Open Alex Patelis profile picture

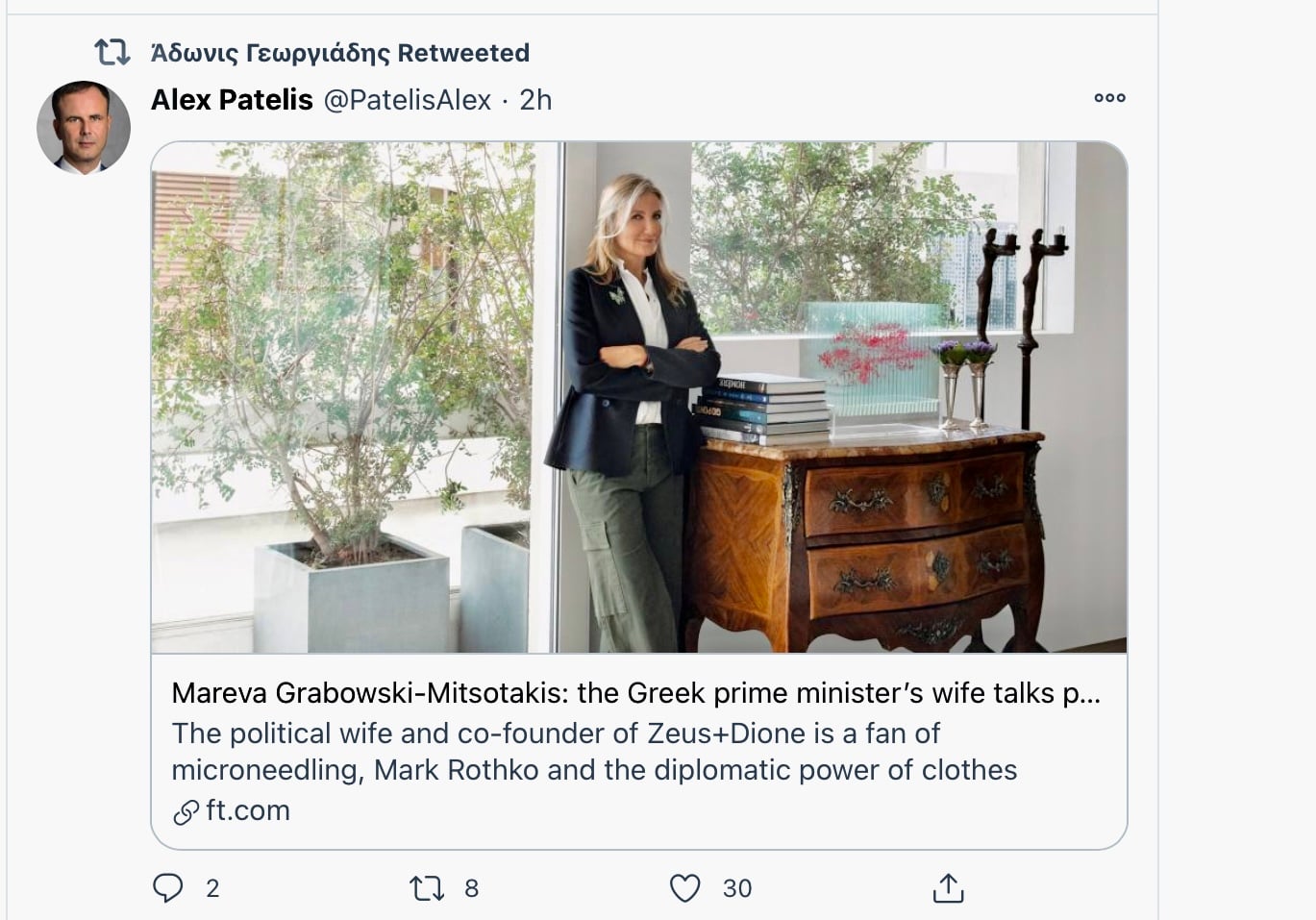coord(84,127)
